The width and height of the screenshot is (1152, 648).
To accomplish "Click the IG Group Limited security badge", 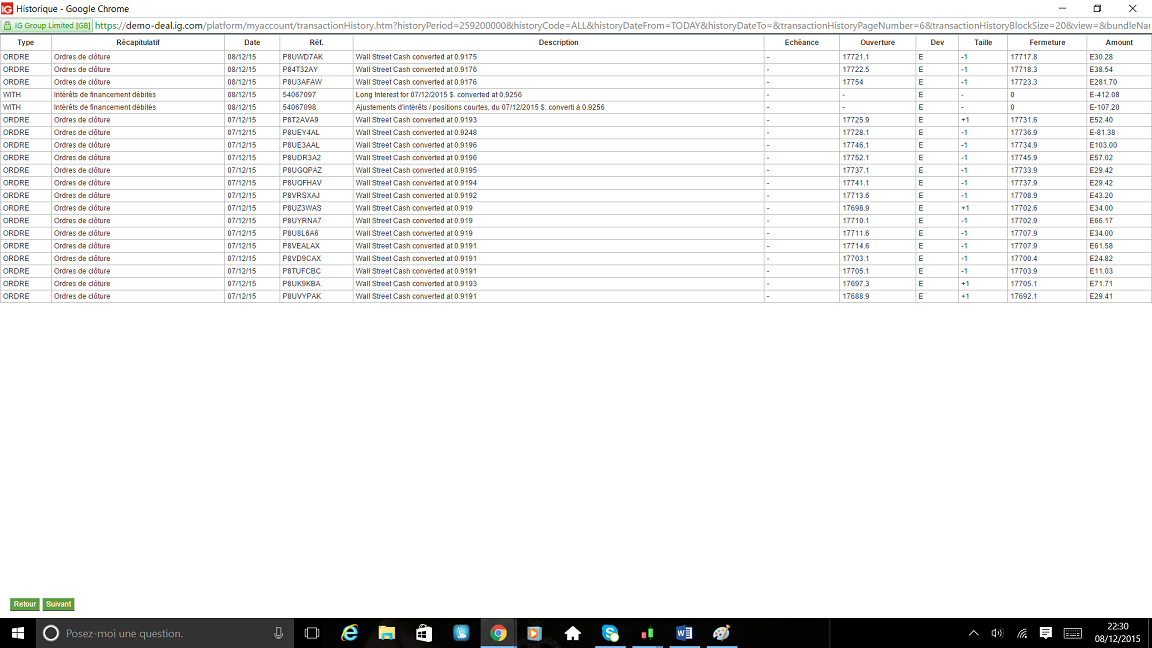I will click(47, 26).
